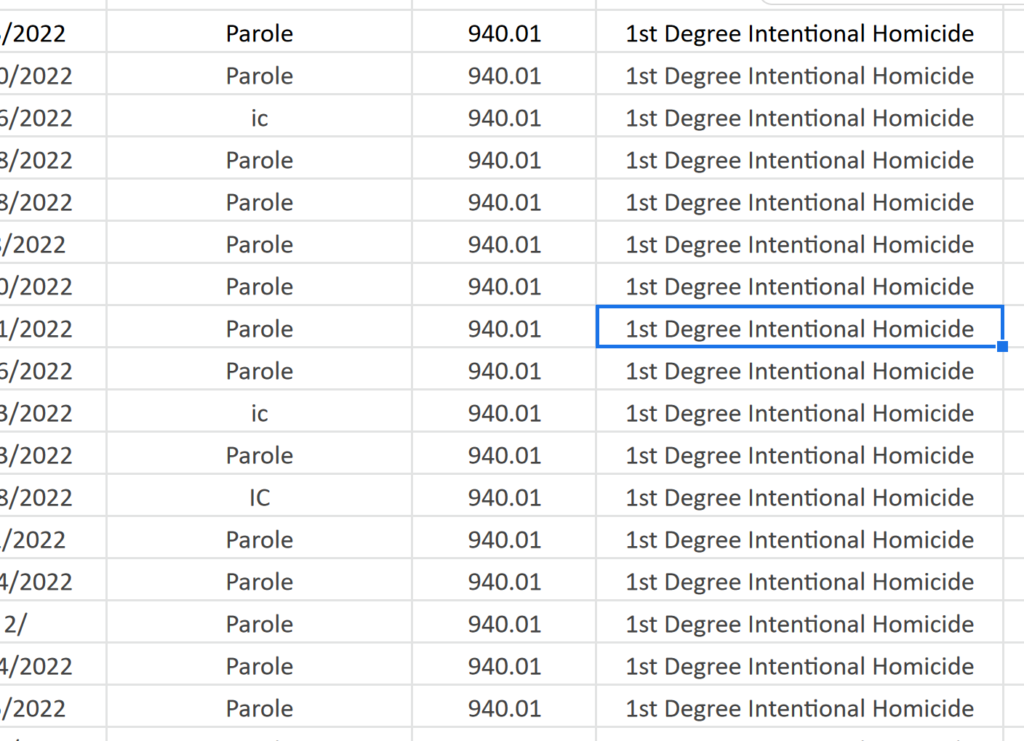Screen dimensions: 1024x741
Task: Click the blue-outlined Homicide cell
Action: (x=799, y=329)
